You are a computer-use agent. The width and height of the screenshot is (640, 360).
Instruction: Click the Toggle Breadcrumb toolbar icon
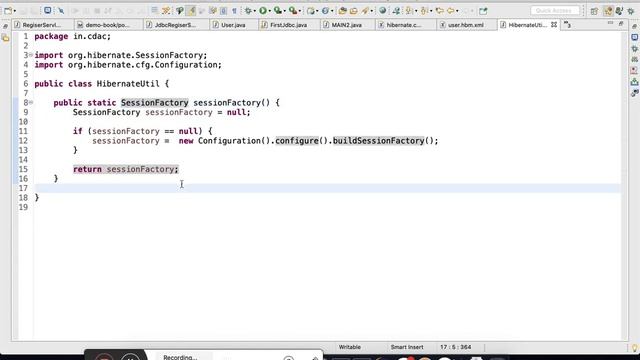pyautogui.click(x=154, y=11)
